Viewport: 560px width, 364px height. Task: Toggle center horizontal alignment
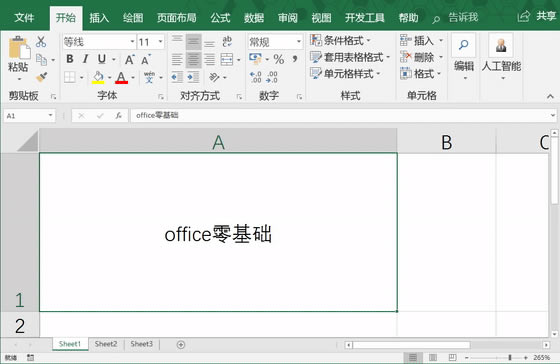[194, 60]
